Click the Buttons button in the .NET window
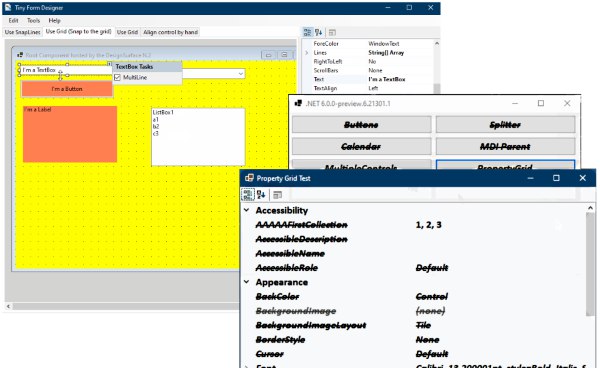 click(362, 125)
